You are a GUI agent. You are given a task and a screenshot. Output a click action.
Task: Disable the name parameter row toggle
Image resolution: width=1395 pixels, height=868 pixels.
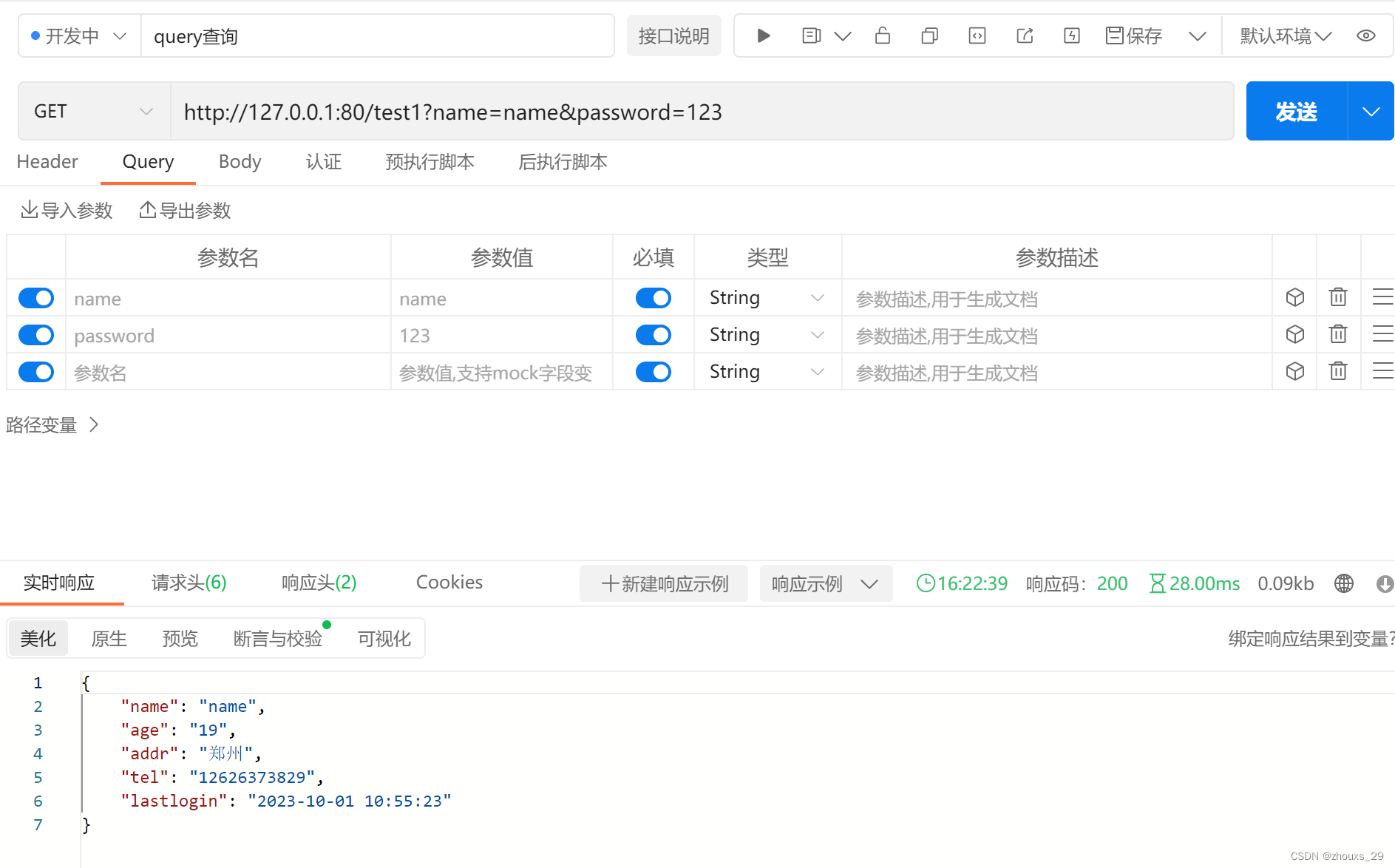pyautogui.click(x=35, y=298)
